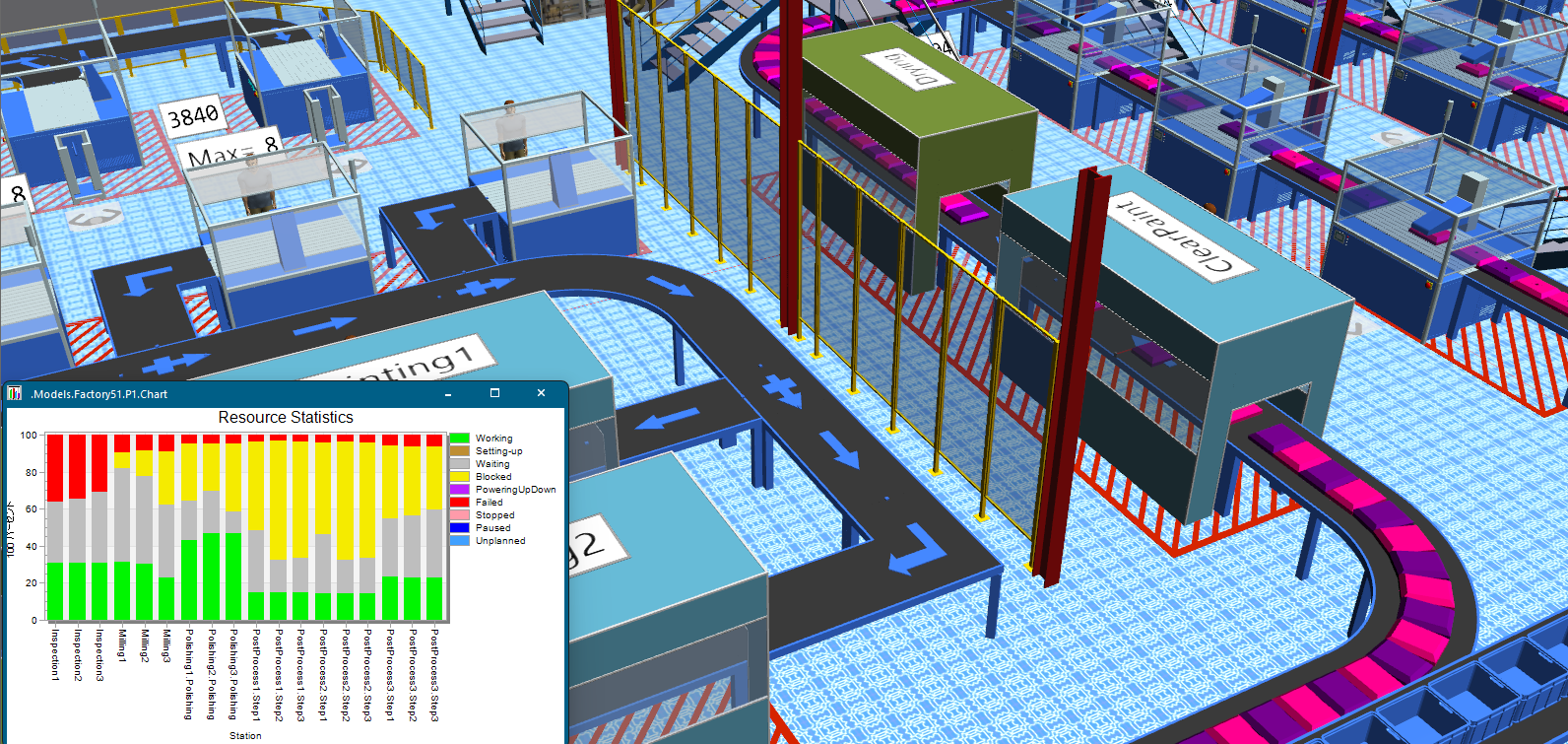The width and height of the screenshot is (1568, 744).
Task: Click the chart window's title bar icon
Action: click(15, 394)
